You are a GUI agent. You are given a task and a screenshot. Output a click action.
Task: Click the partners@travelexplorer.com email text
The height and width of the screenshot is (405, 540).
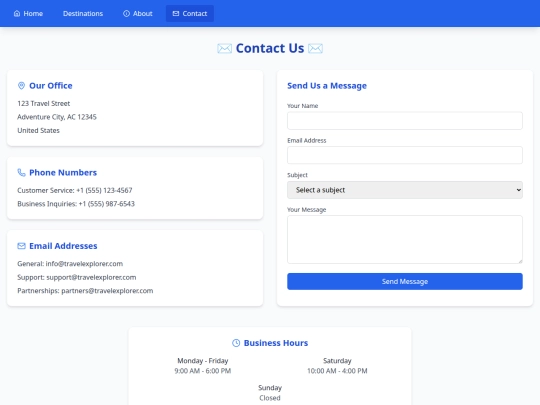[x=107, y=291]
